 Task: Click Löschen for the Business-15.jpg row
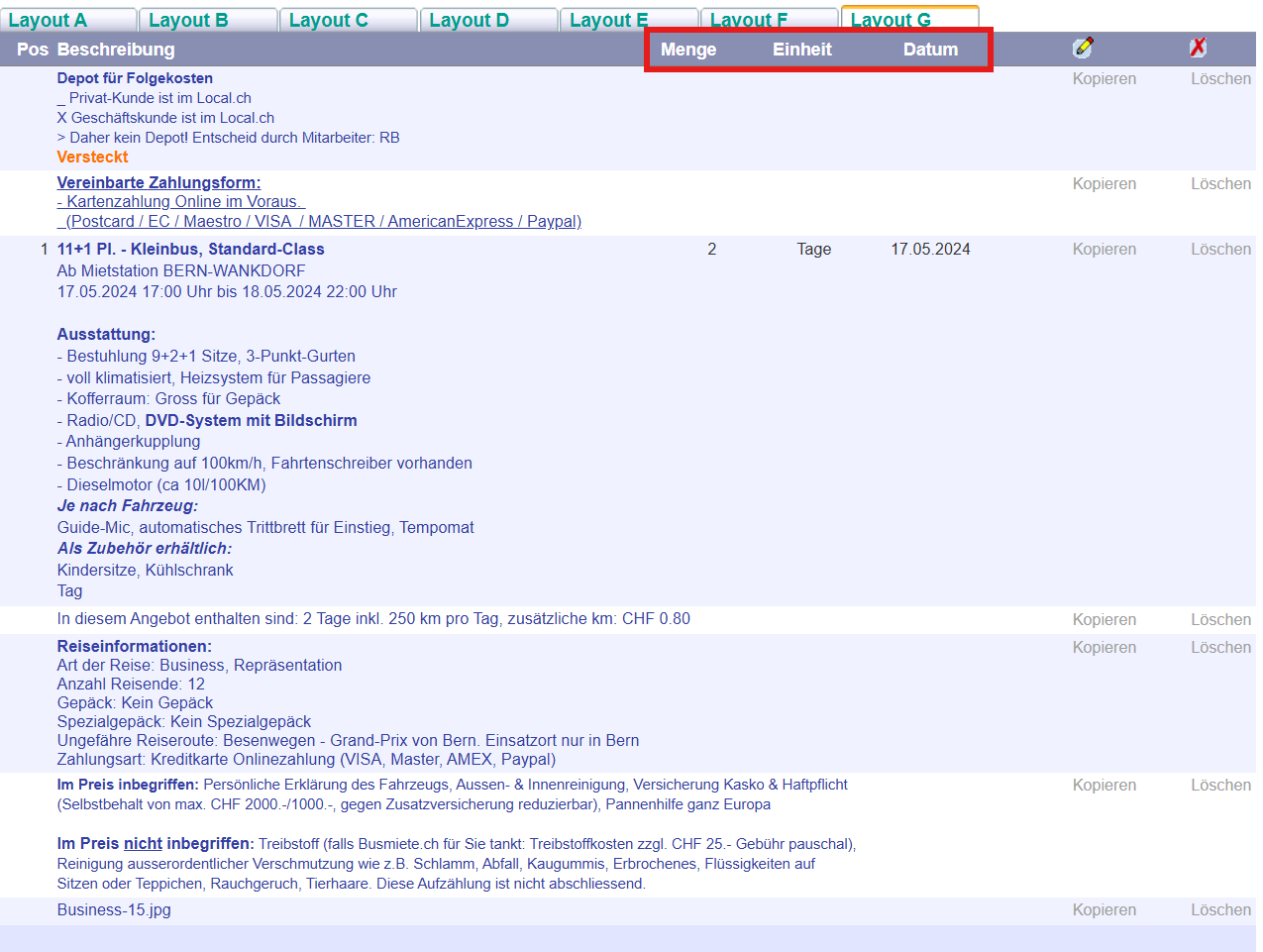1221,910
